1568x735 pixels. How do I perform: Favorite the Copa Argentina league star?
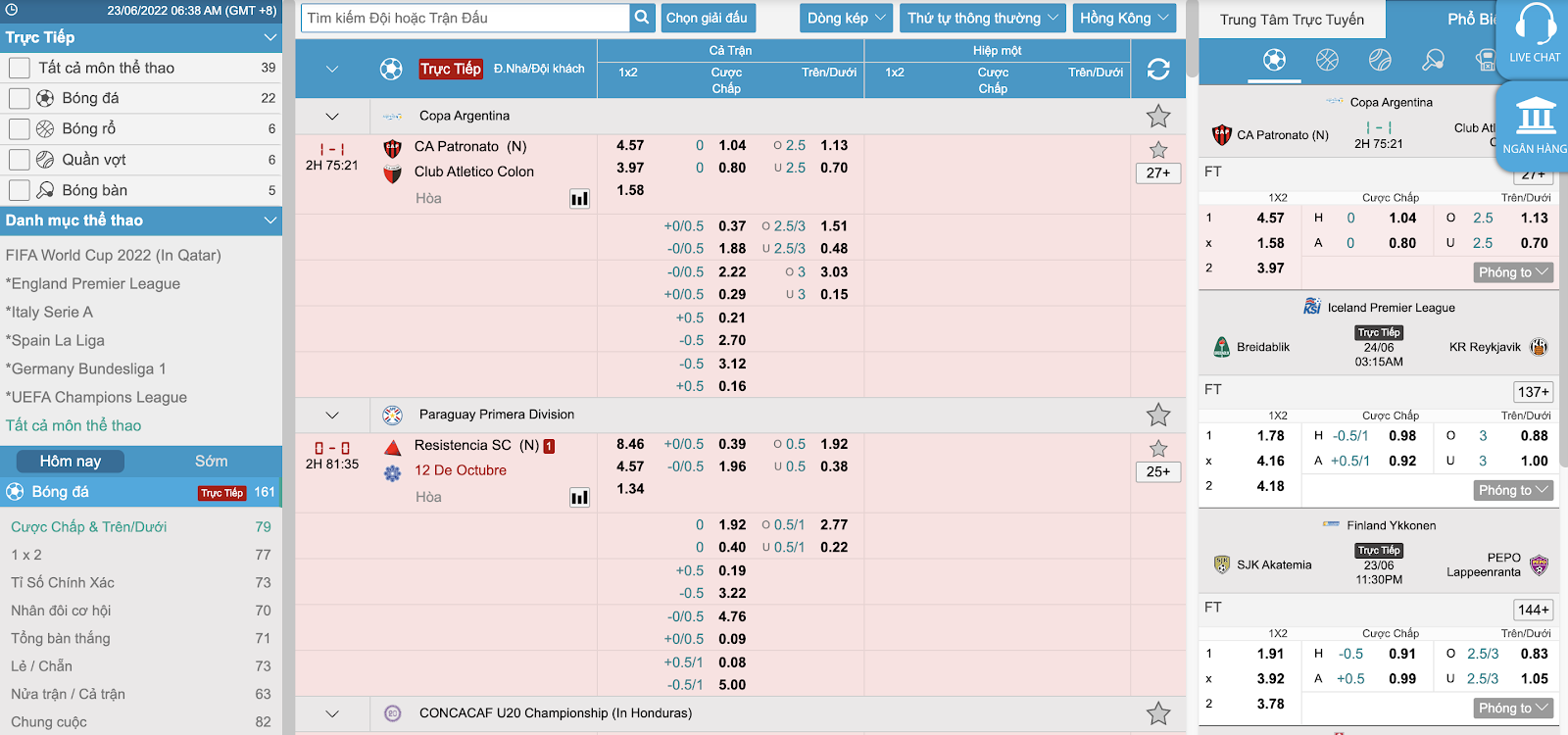(x=1158, y=116)
